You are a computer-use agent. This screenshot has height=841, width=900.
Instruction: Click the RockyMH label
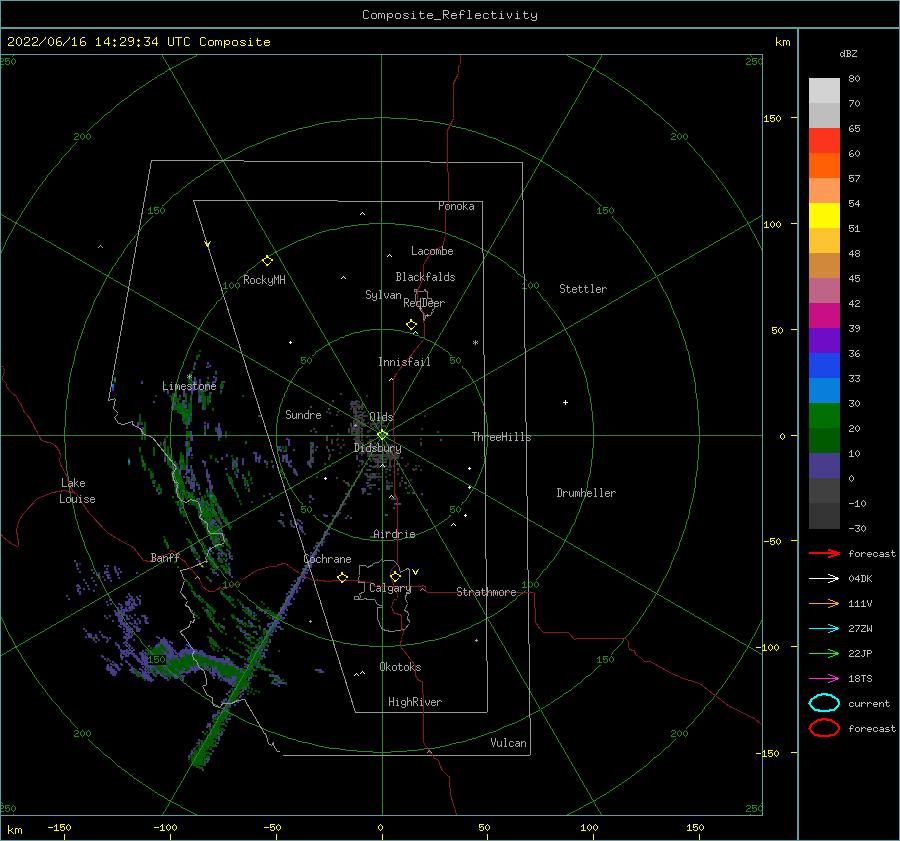[x=264, y=280]
